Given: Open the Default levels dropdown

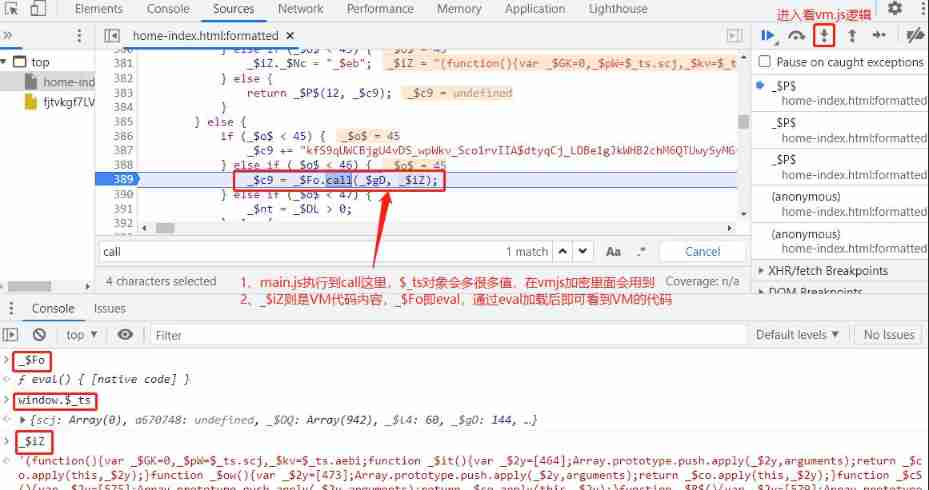Looking at the screenshot, I should (797, 335).
